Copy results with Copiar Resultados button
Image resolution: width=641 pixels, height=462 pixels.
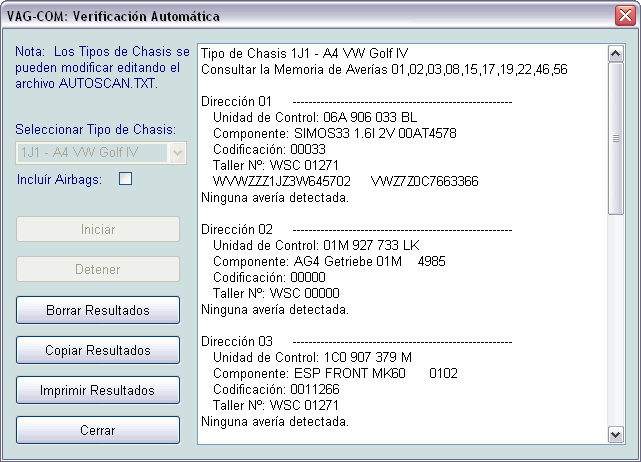click(98, 350)
